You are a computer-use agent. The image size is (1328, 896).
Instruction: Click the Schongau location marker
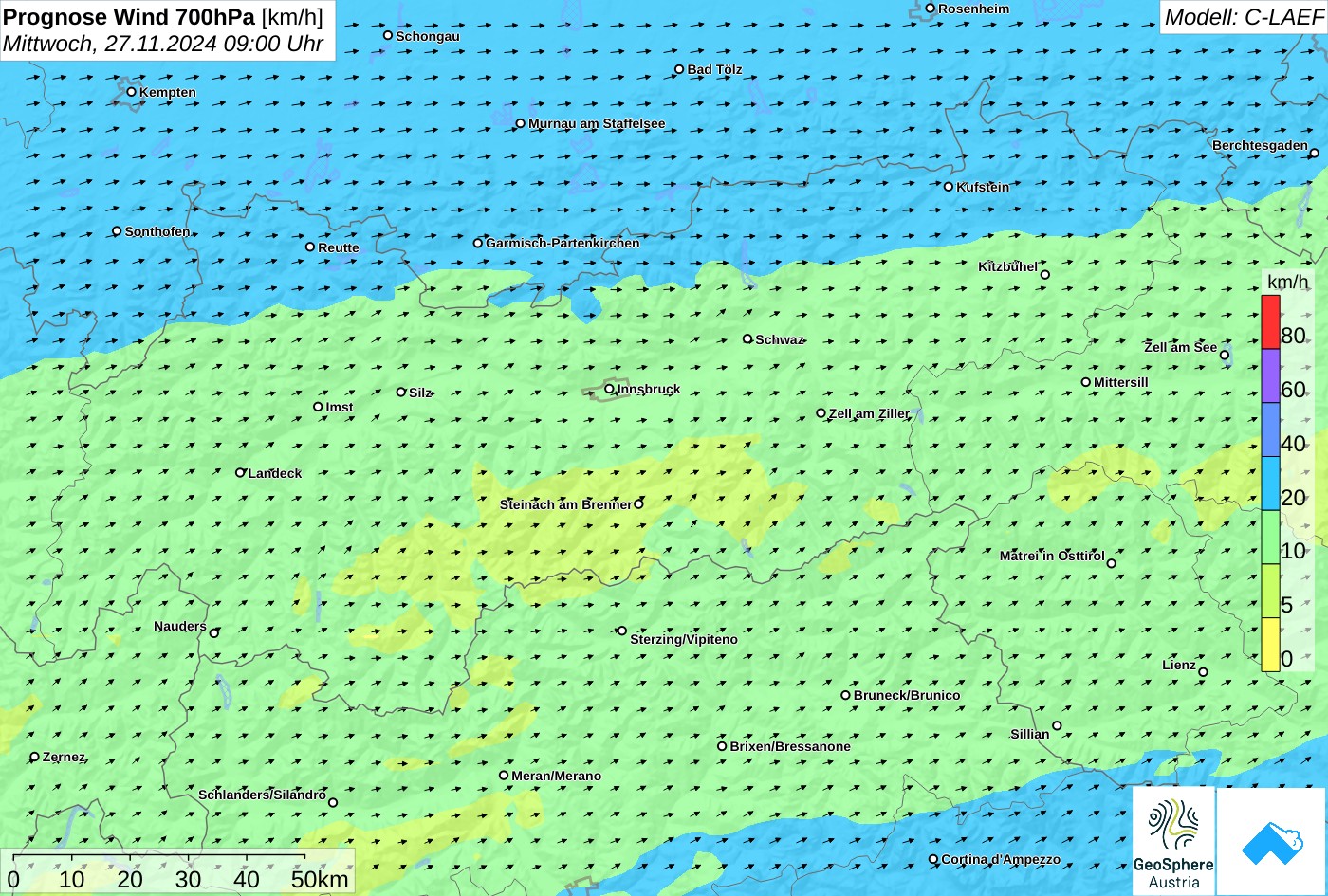coord(388,35)
